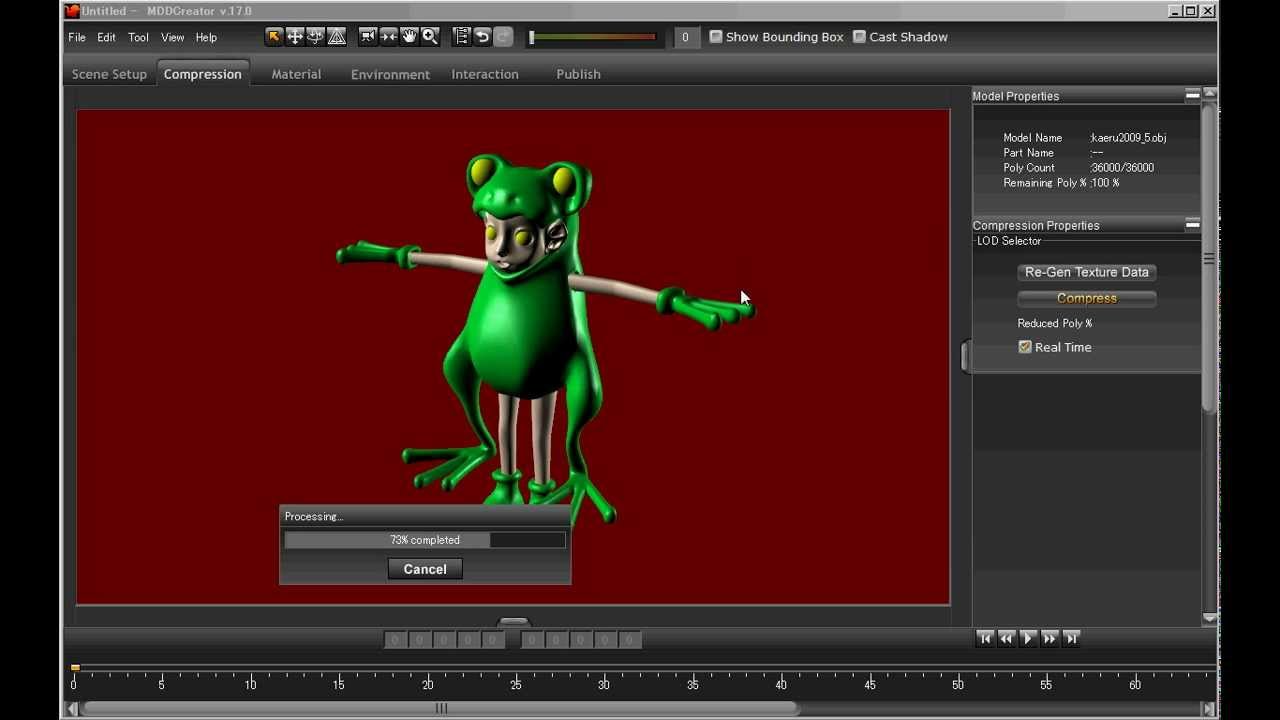The image size is (1280, 720).
Task: Open the Edit menu
Action: coord(107,37)
